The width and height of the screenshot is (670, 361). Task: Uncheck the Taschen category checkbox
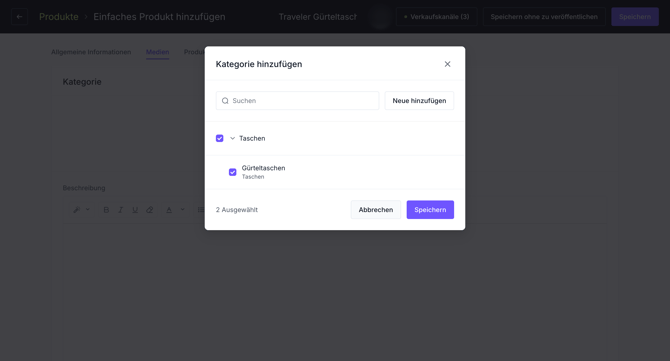[x=220, y=138]
